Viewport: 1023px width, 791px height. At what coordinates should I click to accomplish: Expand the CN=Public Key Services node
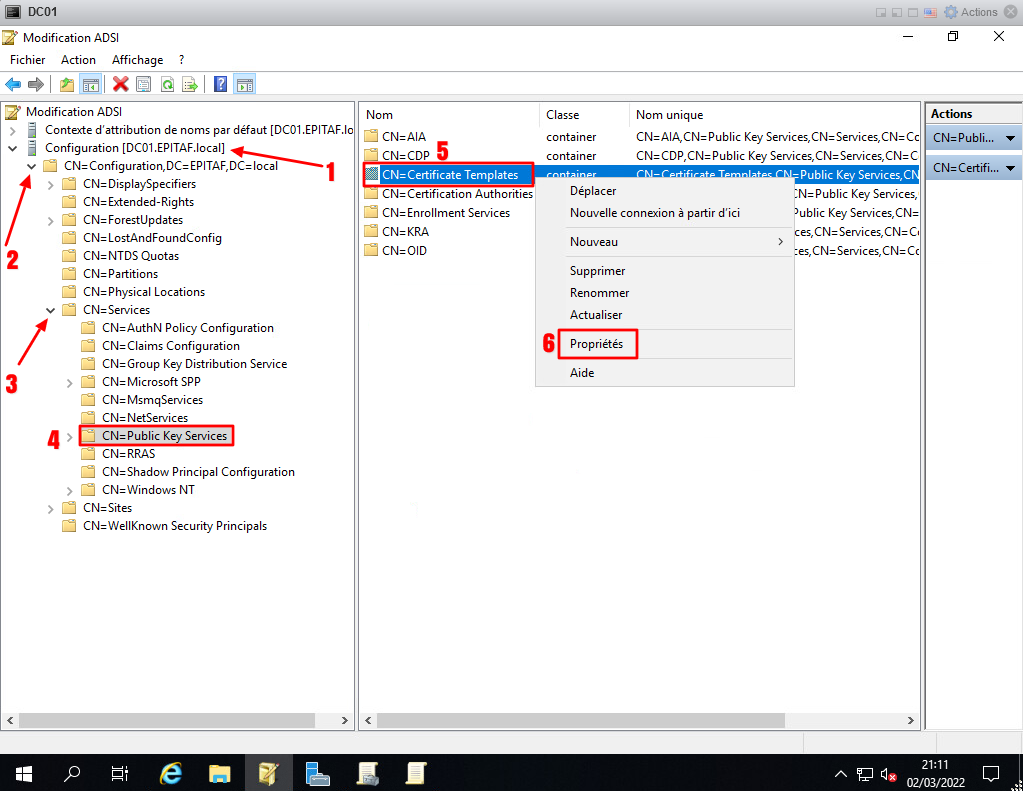point(69,436)
